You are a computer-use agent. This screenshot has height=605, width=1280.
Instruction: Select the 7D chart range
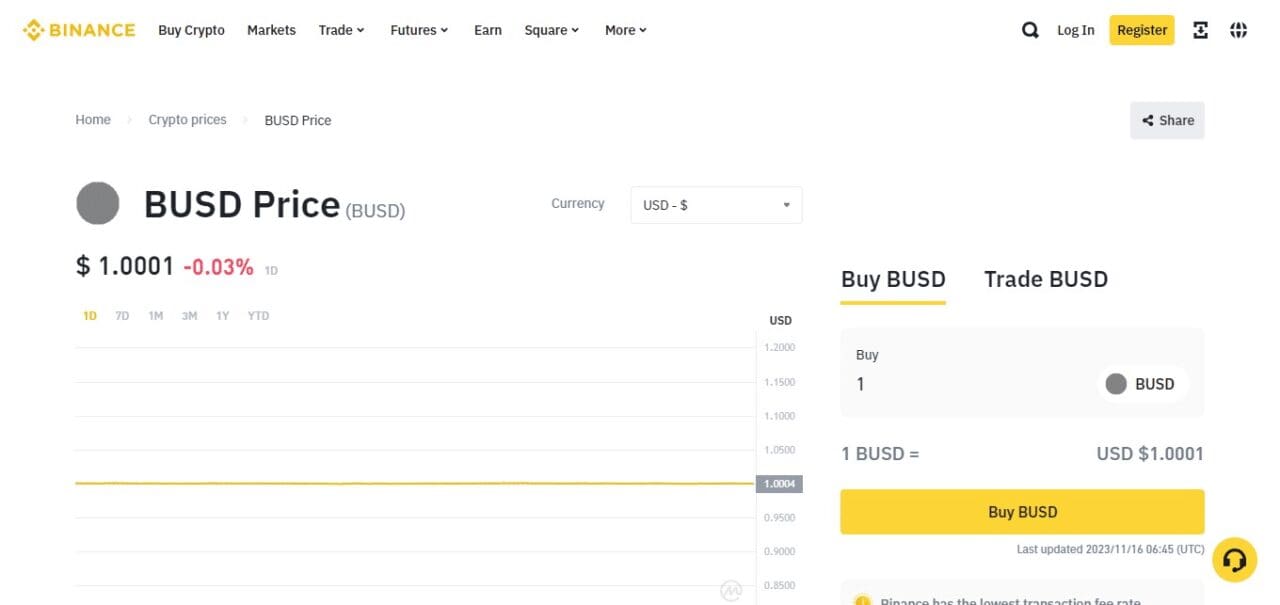pos(122,316)
